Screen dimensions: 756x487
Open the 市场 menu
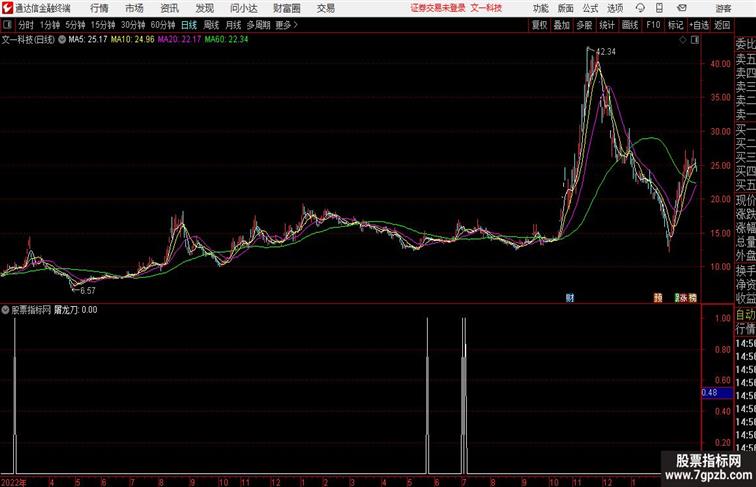coord(134,8)
